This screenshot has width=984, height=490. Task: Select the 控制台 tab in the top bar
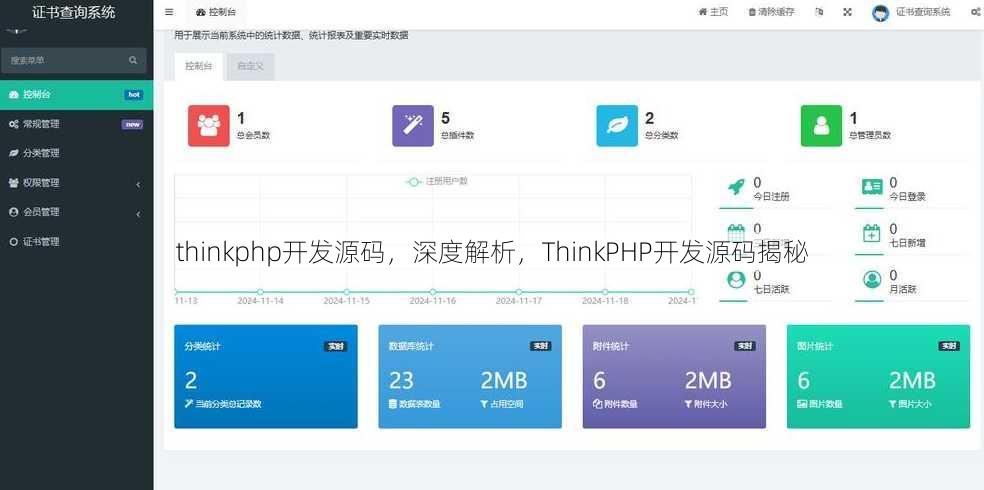[216, 13]
